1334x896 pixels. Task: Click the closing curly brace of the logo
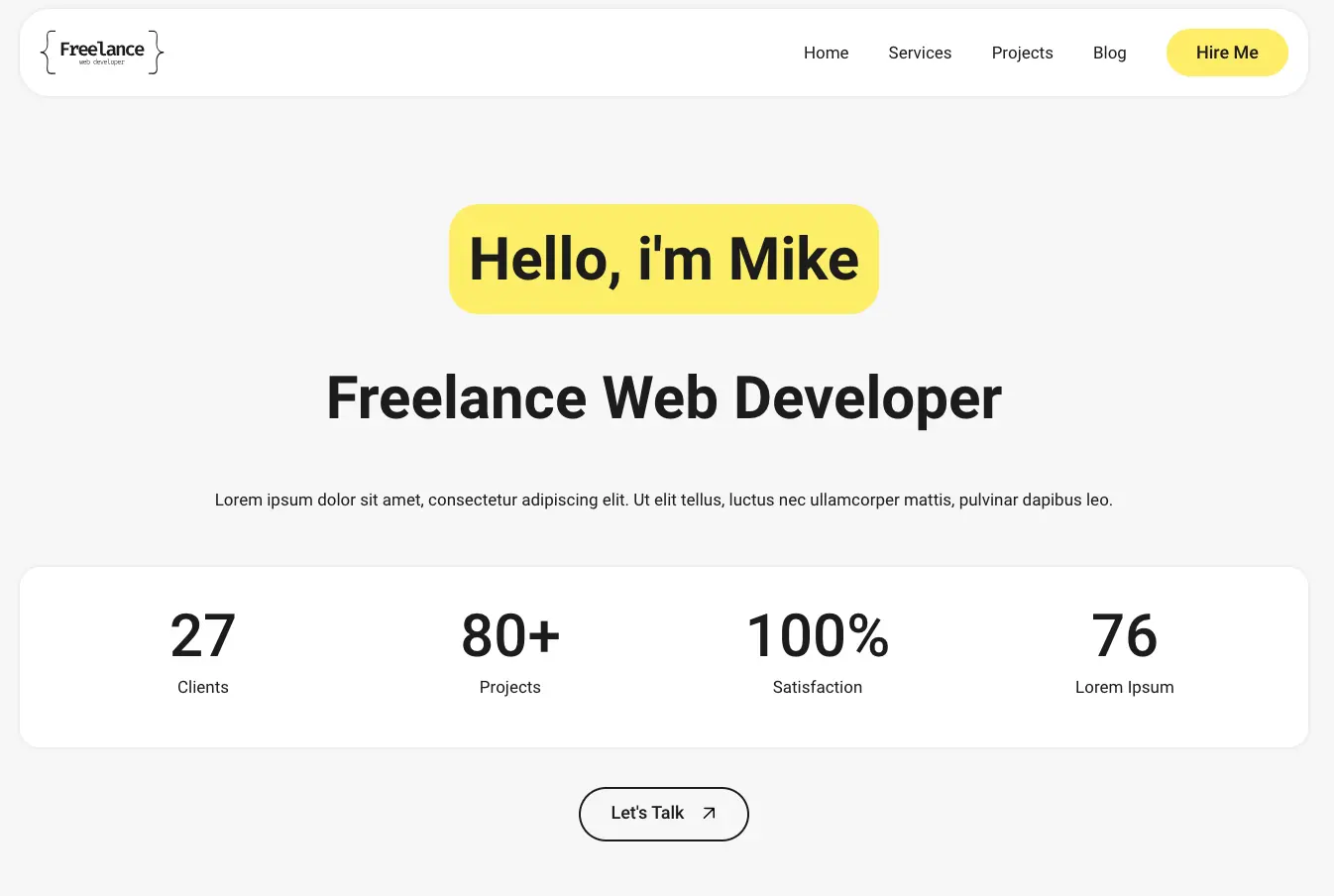[157, 53]
